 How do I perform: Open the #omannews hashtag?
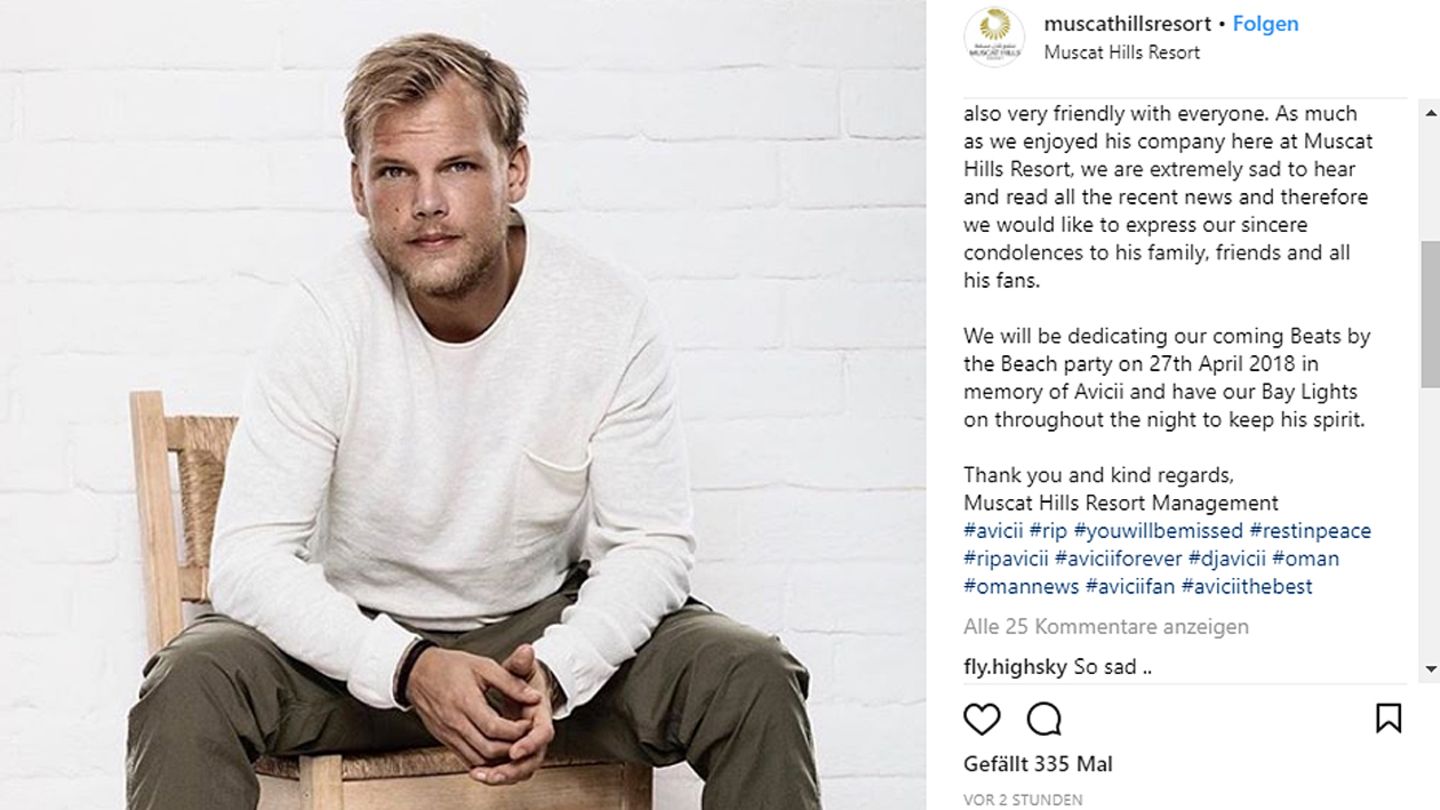1021,587
